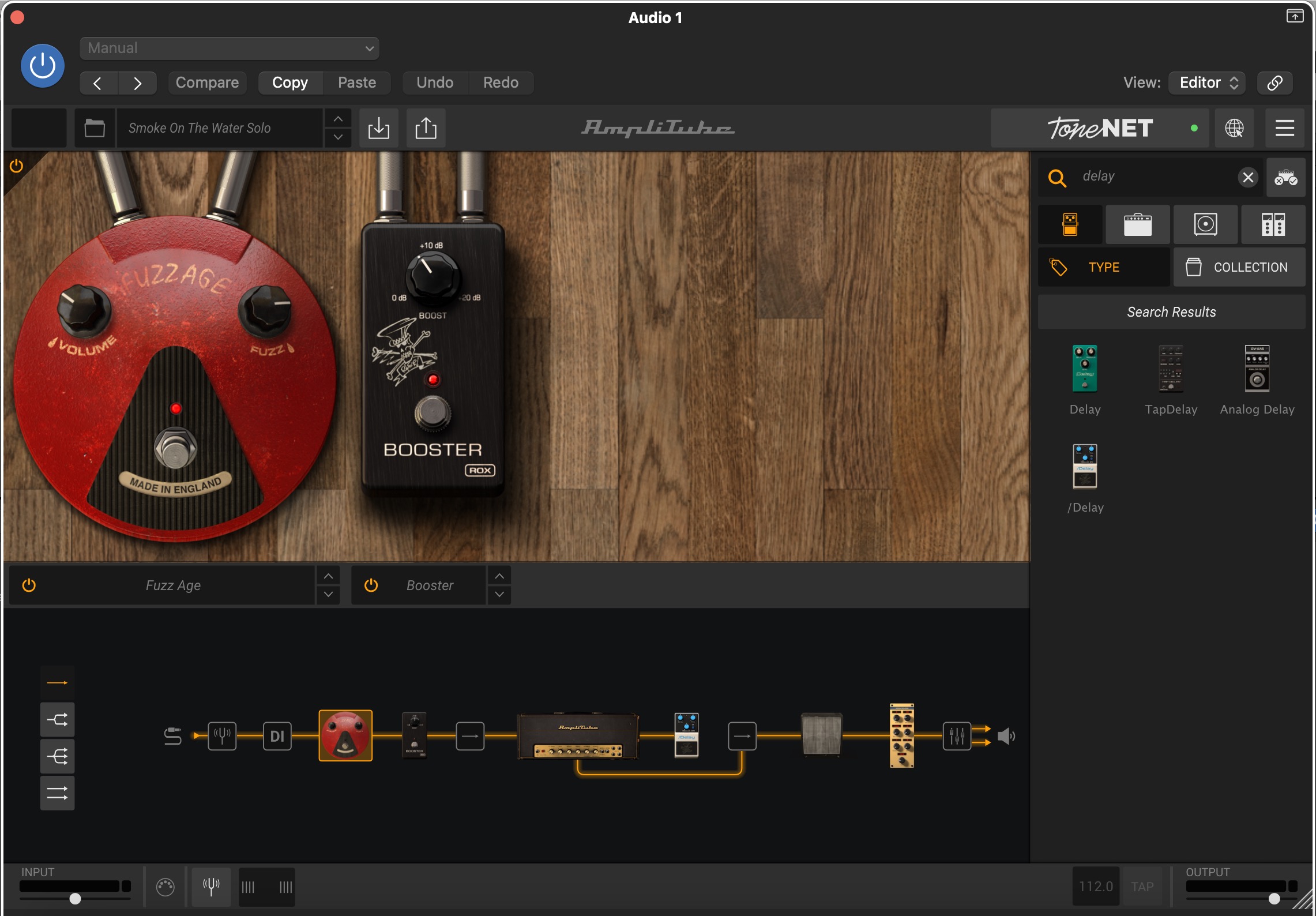
Task: Select the Fuzz Age pedal in chain
Action: tap(345, 735)
